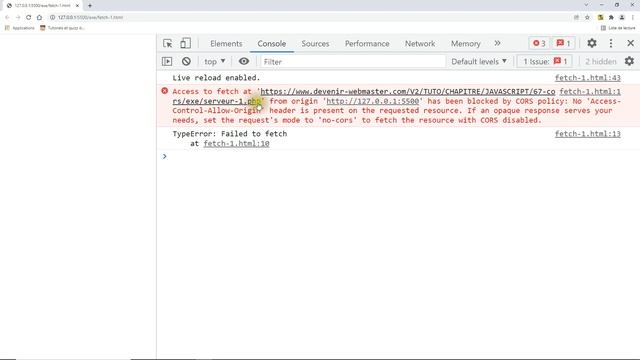The height and width of the screenshot is (360, 640).
Task: Open the fetch-1.html:10 stack trace link
Action: point(236,143)
